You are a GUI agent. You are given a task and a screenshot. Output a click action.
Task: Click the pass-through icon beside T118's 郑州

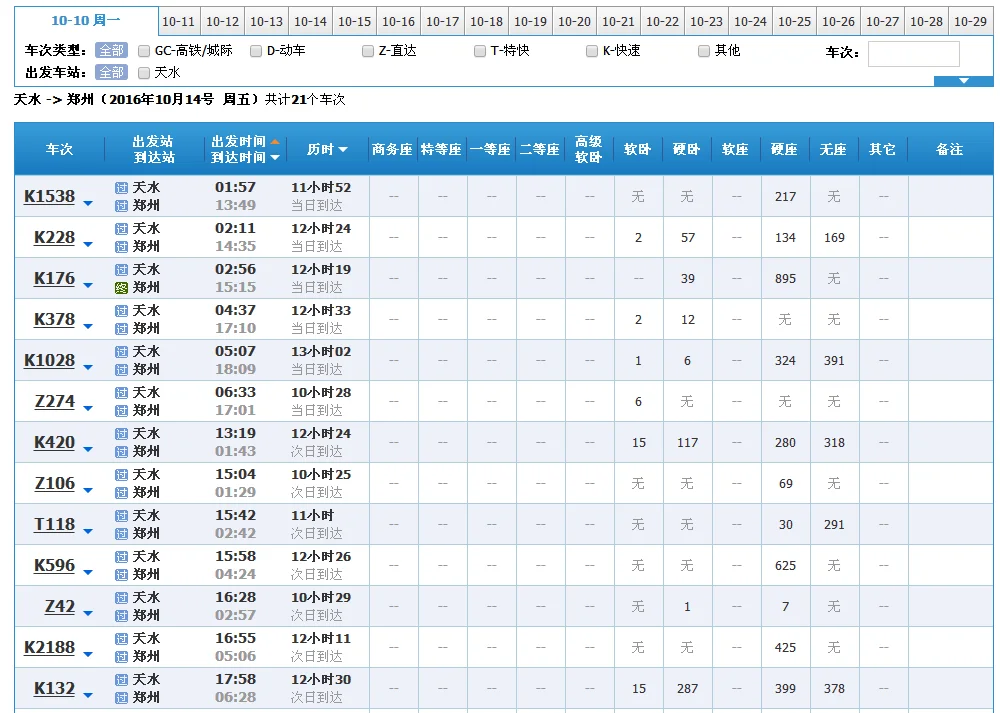pyautogui.click(x=121, y=533)
